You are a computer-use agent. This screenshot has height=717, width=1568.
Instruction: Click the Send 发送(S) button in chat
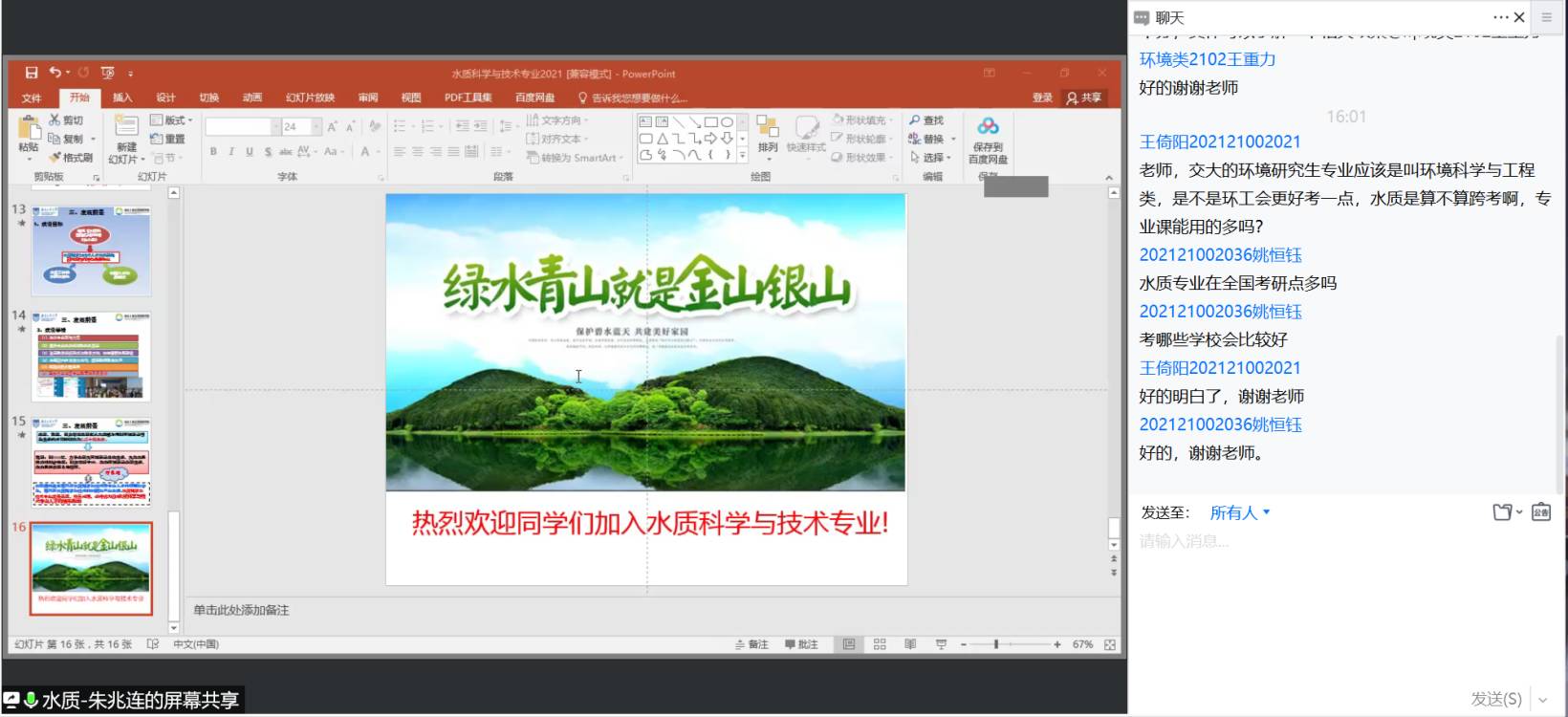pos(1496,699)
